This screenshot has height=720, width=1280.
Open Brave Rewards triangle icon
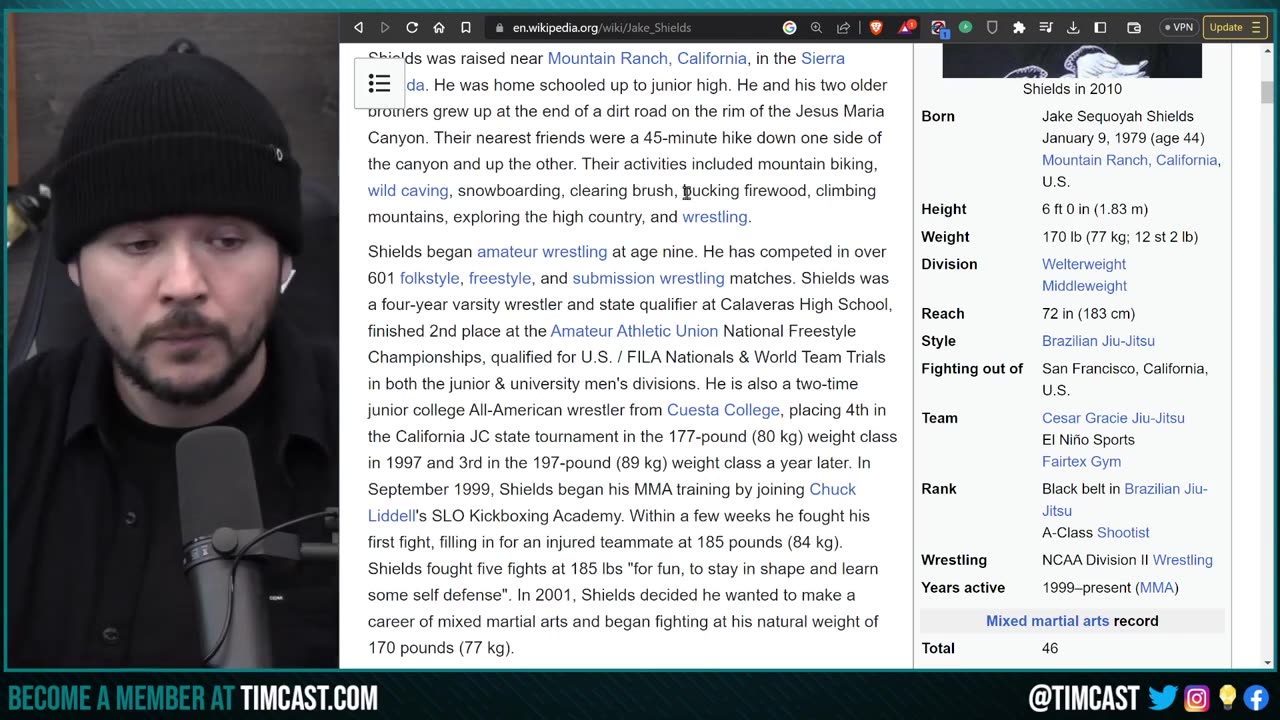click(905, 28)
